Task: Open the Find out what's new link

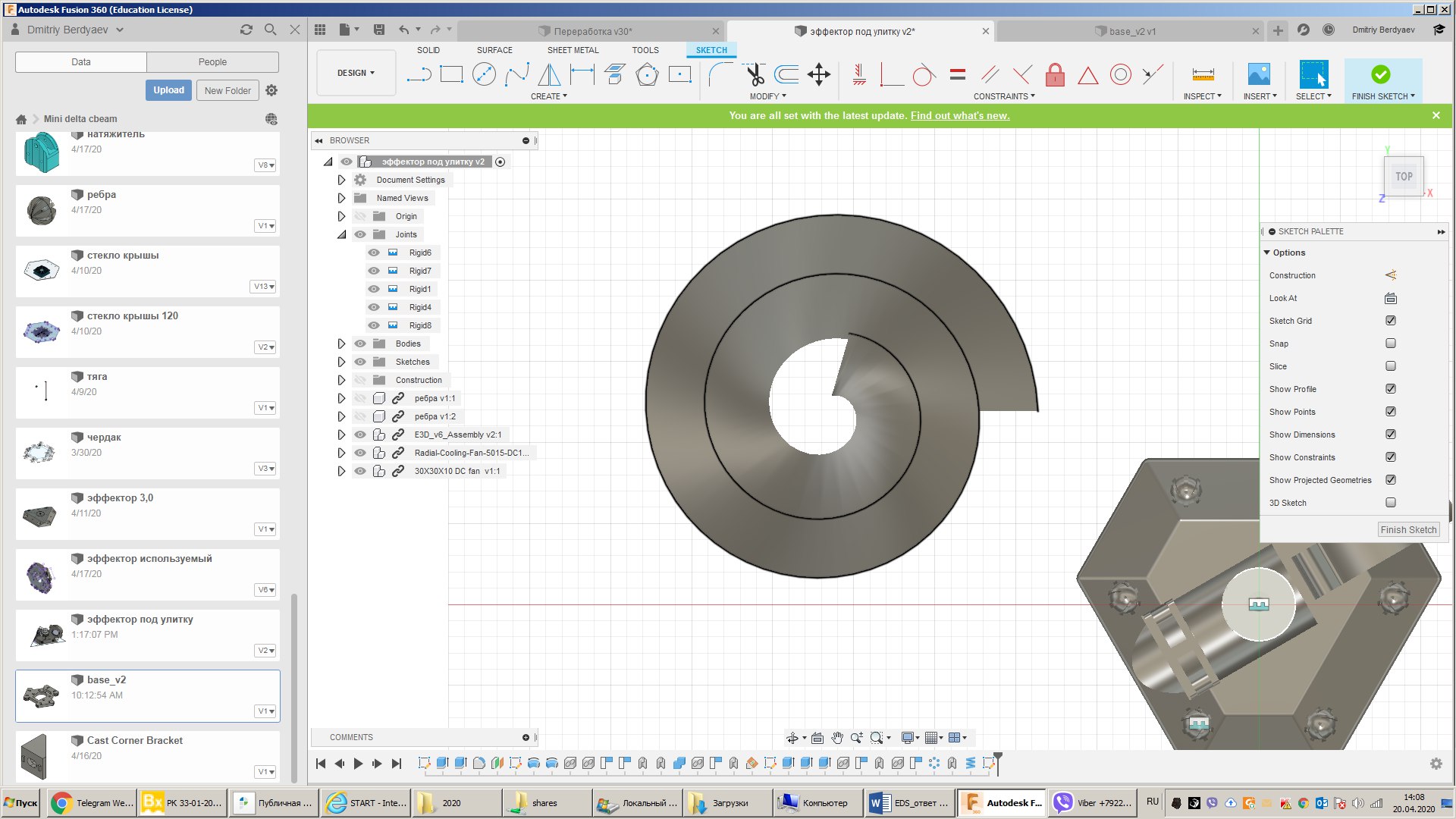Action: tap(959, 115)
